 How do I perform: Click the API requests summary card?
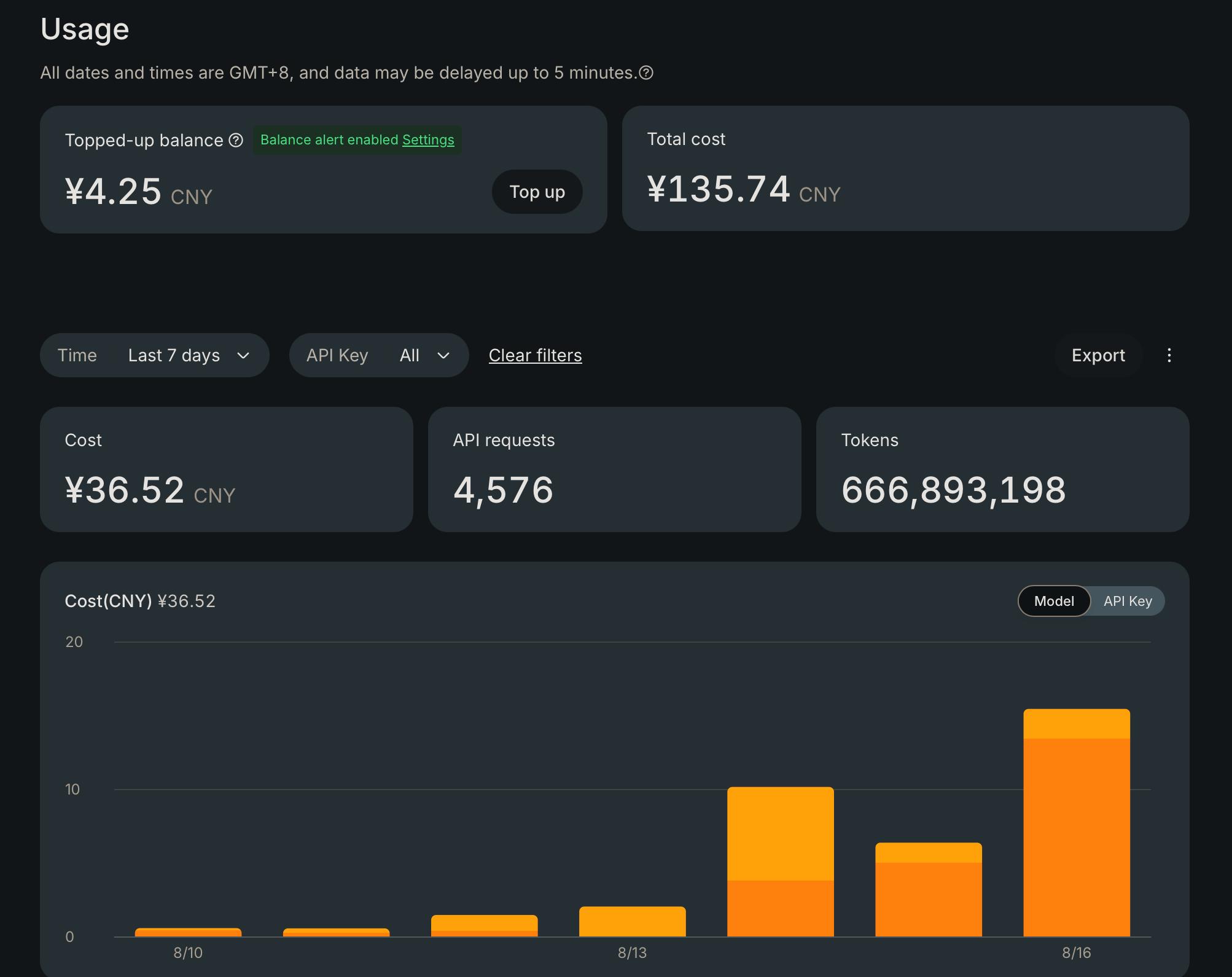(x=614, y=469)
